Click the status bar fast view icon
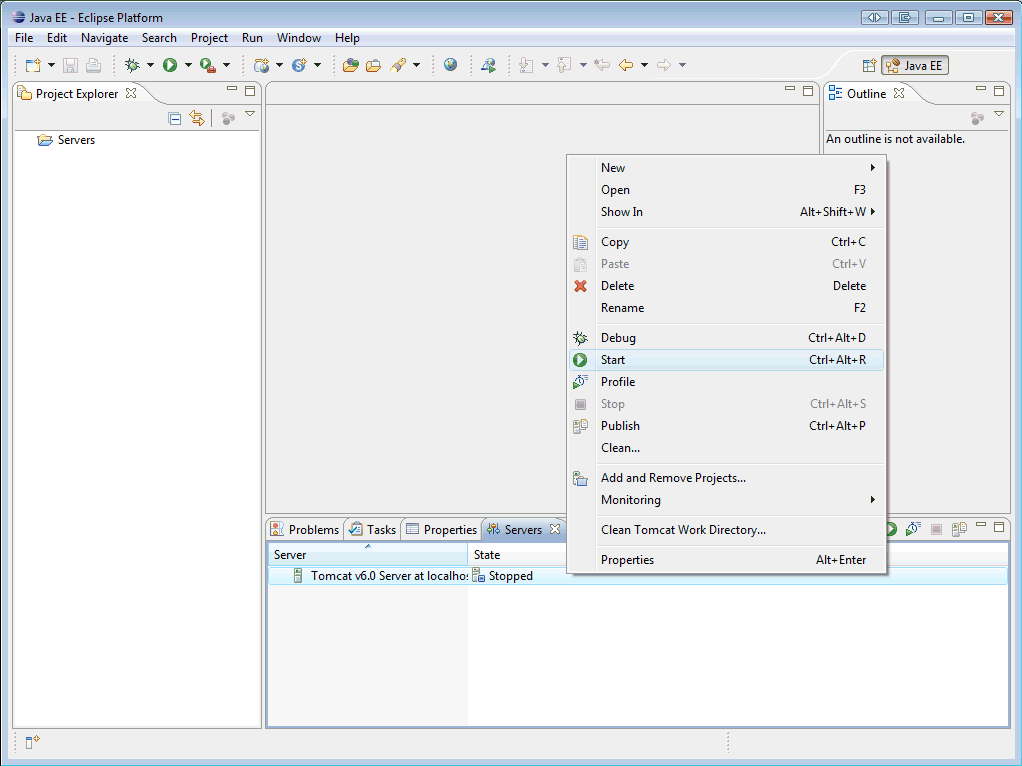 [33, 742]
